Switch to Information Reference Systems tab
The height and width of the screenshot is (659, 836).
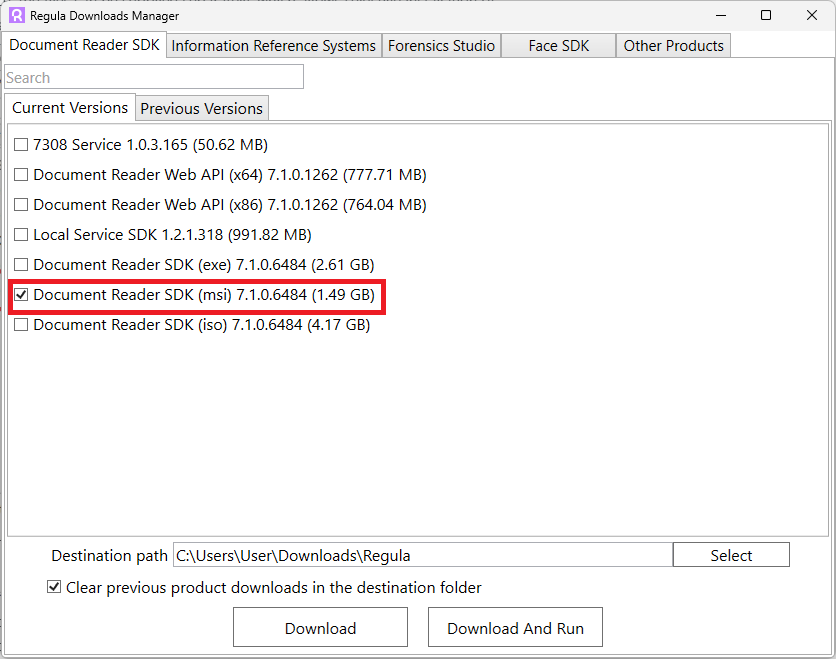tap(274, 46)
